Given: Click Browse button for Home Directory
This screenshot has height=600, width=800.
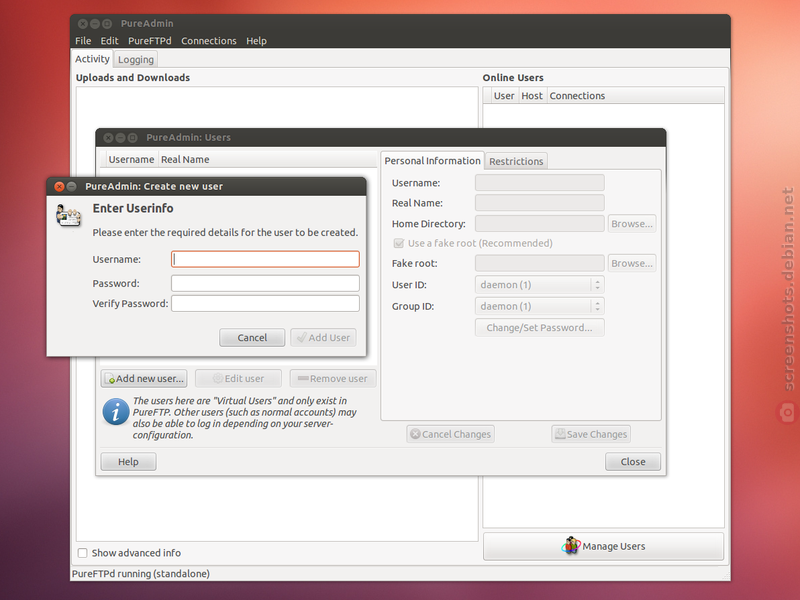Looking at the screenshot, I should [x=632, y=223].
